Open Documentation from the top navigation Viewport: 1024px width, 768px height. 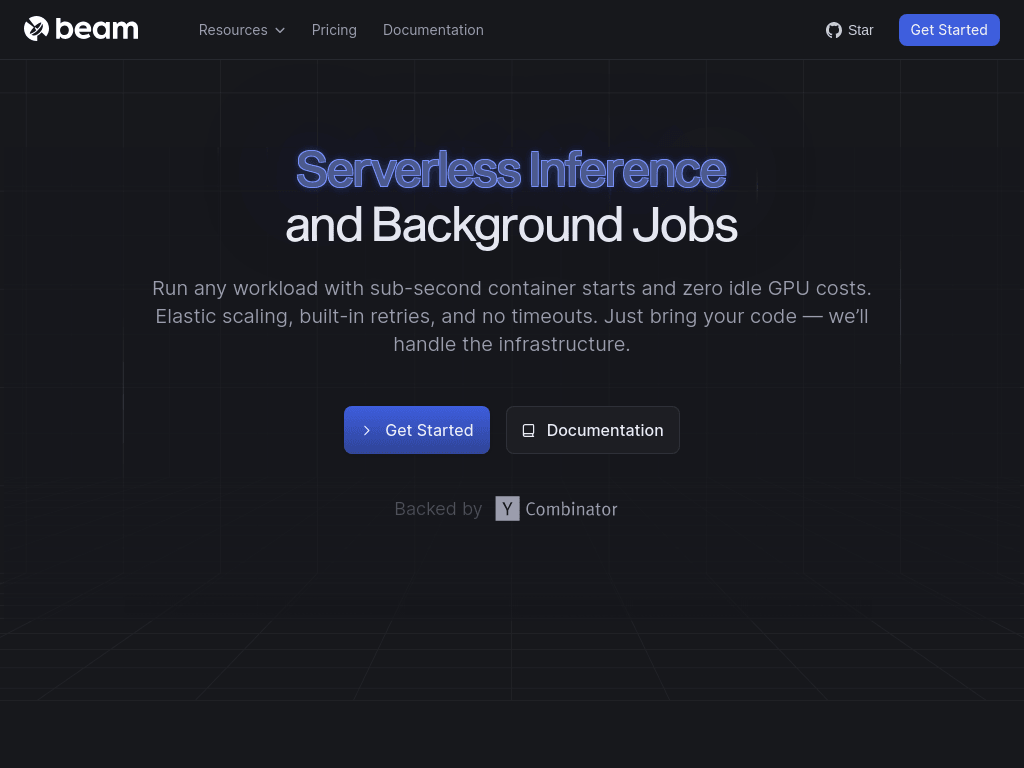pos(433,30)
